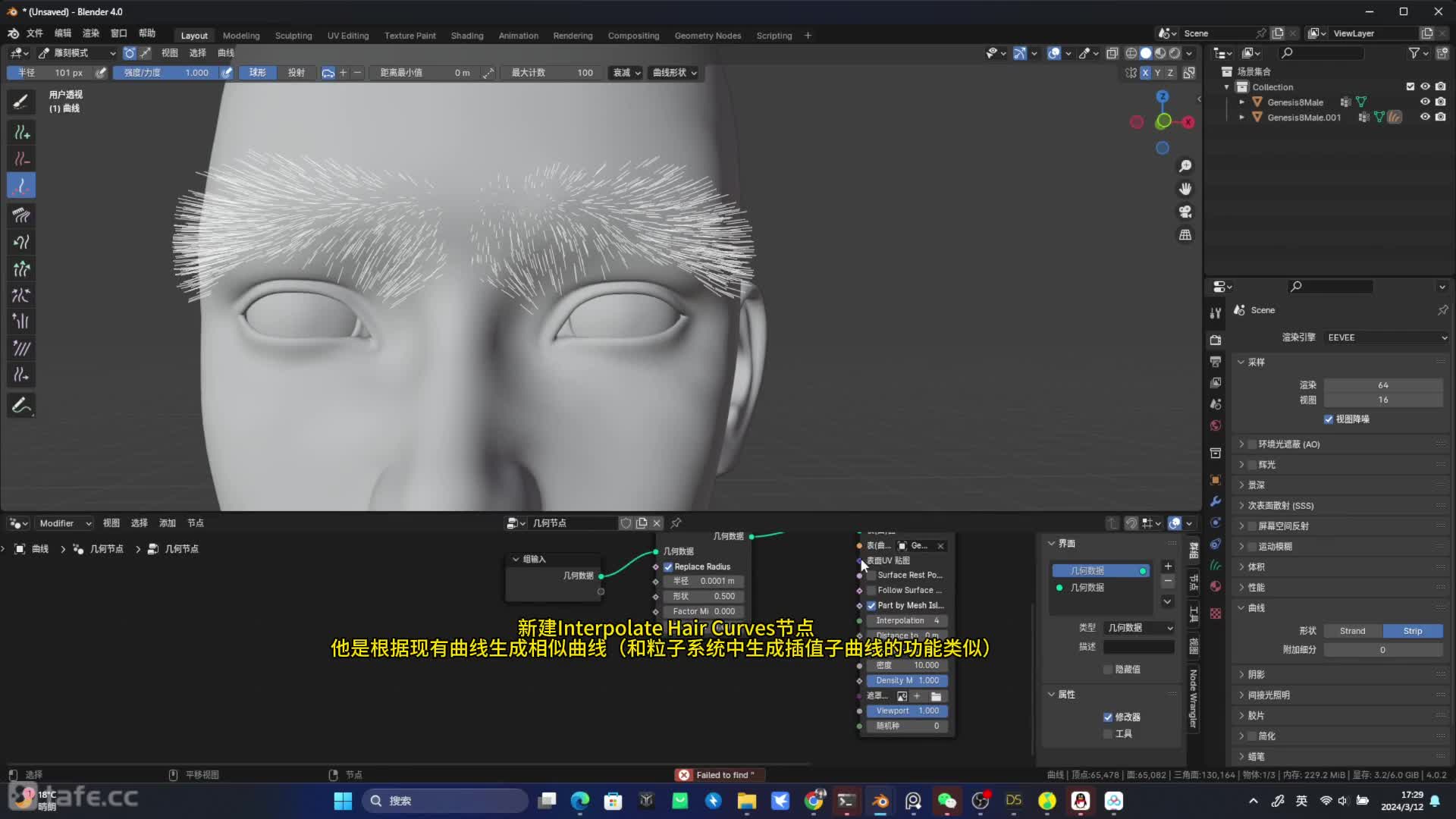Viewport: 1456px width, 819px height.
Task: Open the World properties tab
Action: coord(1216,425)
